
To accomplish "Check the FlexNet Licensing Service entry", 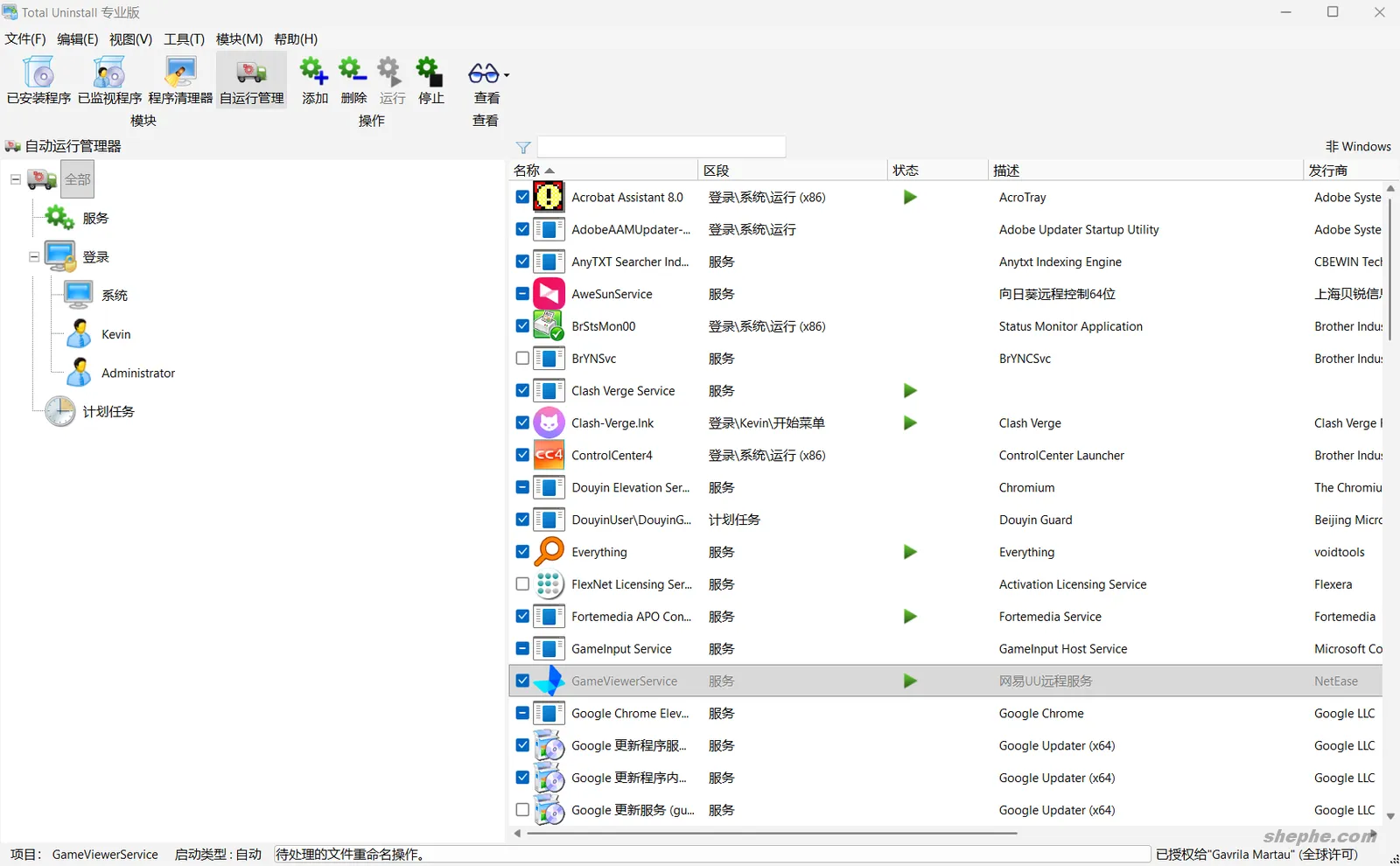I will click(x=522, y=584).
